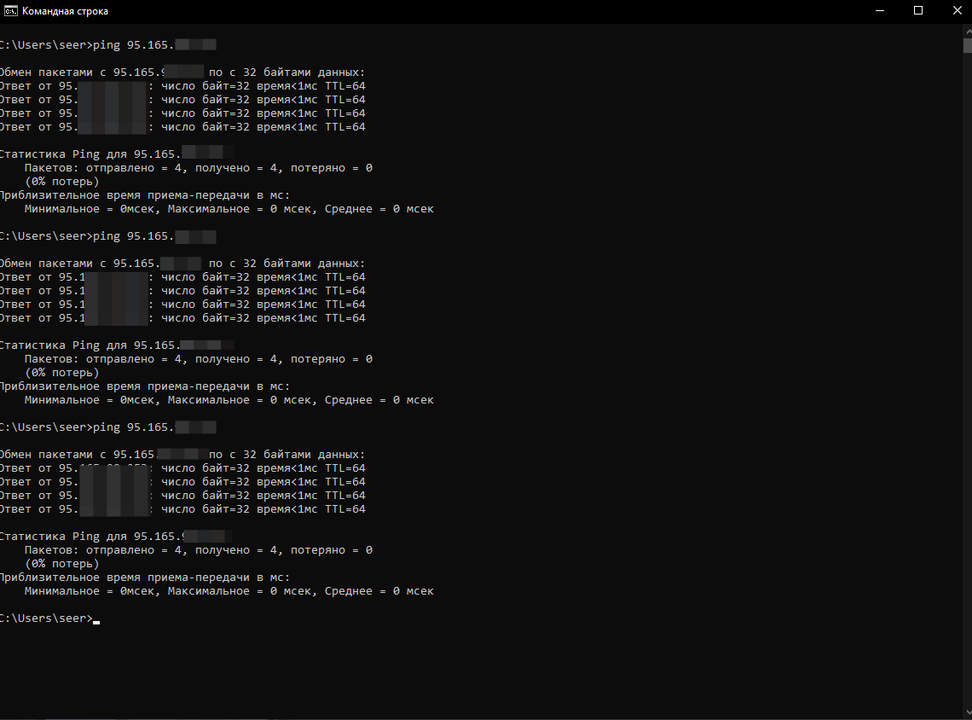Click the vertical scrollbar thumb
972x720 pixels.
point(968,45)
